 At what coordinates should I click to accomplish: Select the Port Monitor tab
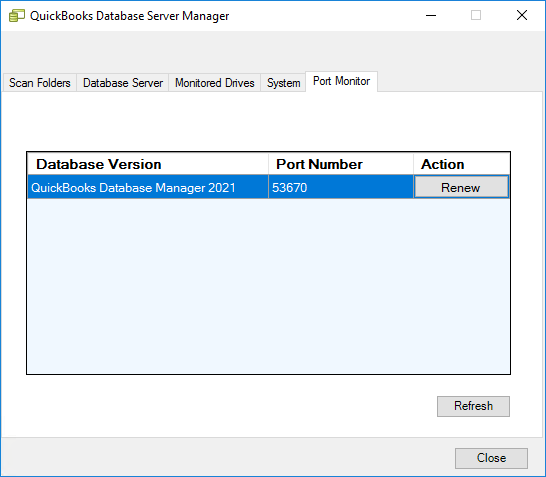pyautogui.click(x=341, y=81)
